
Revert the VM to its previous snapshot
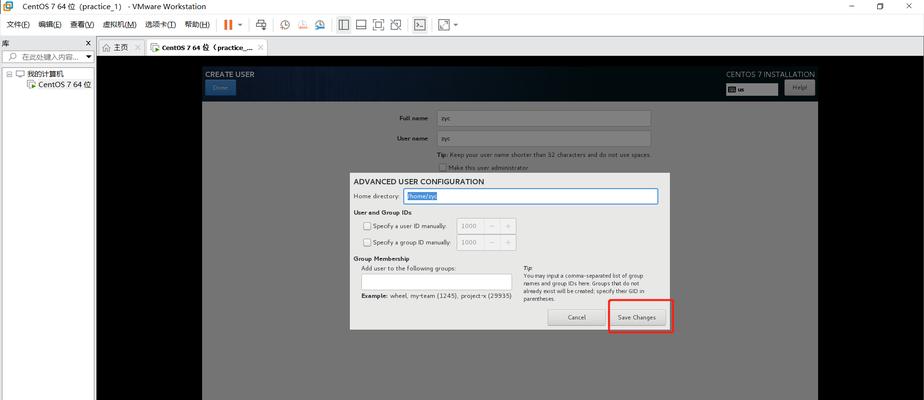pos(302,25)
